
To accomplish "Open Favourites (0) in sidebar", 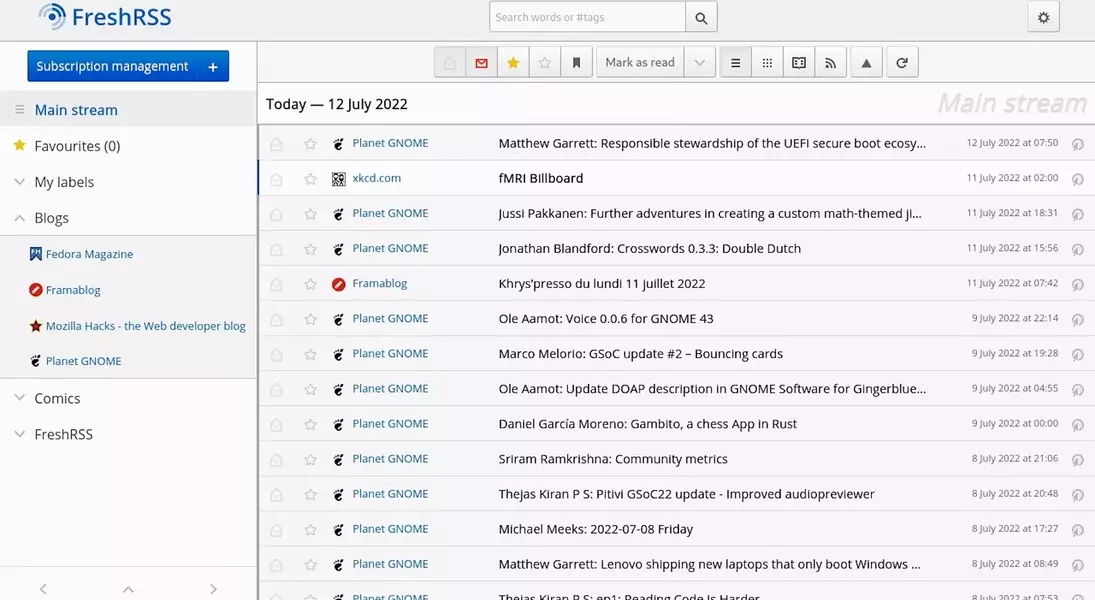I will pos(77,146).
